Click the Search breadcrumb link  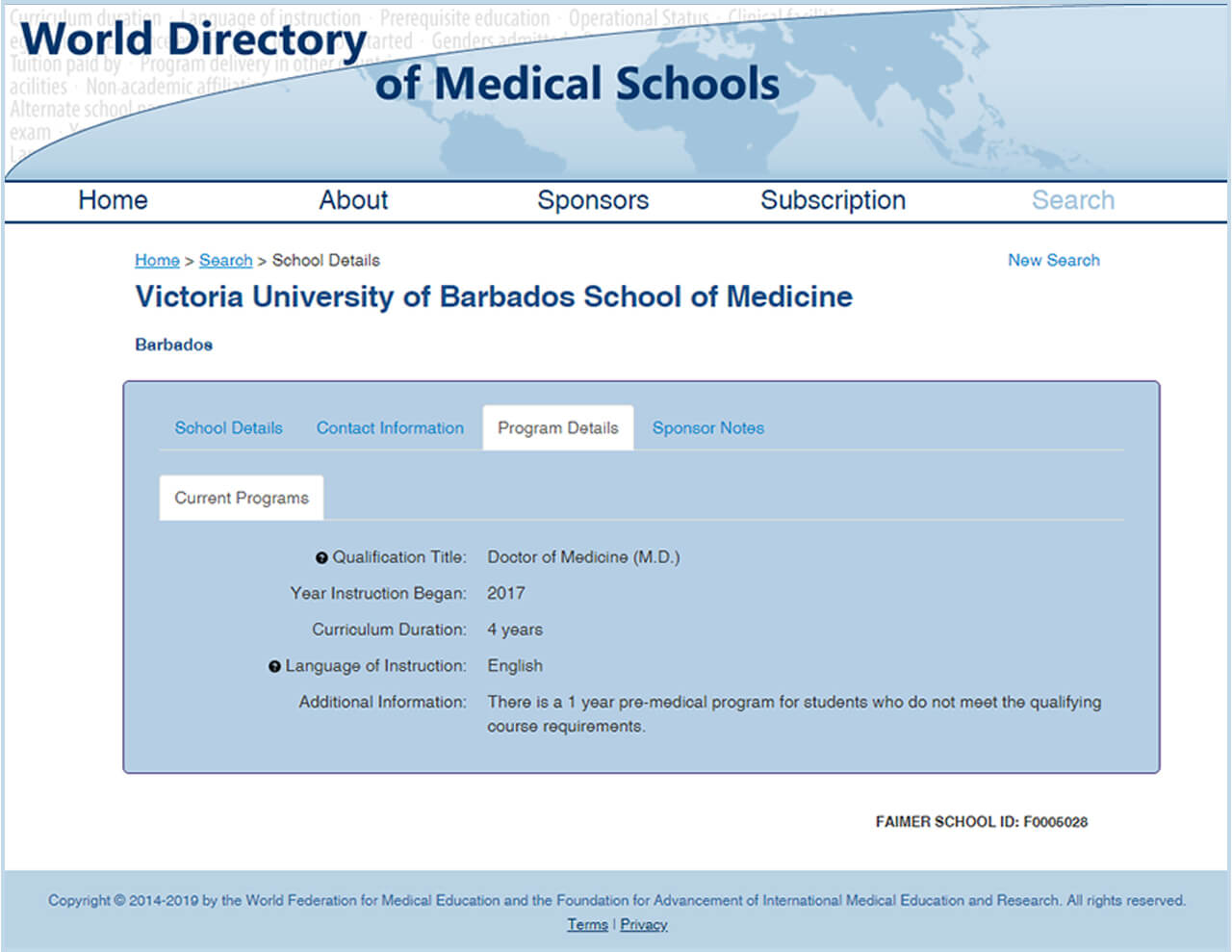(226, 260)
